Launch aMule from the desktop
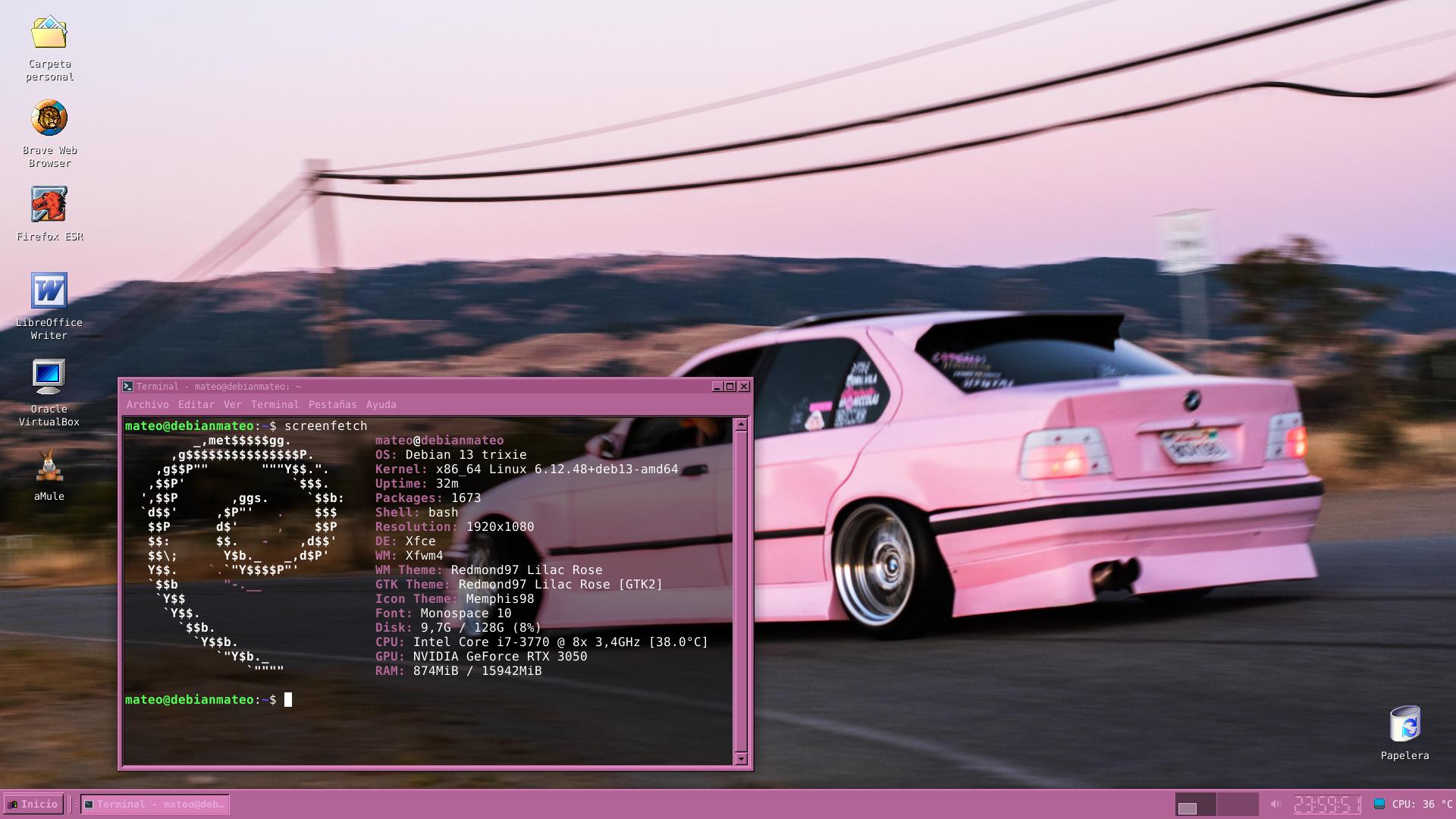1456x819 pixels. 49,465
